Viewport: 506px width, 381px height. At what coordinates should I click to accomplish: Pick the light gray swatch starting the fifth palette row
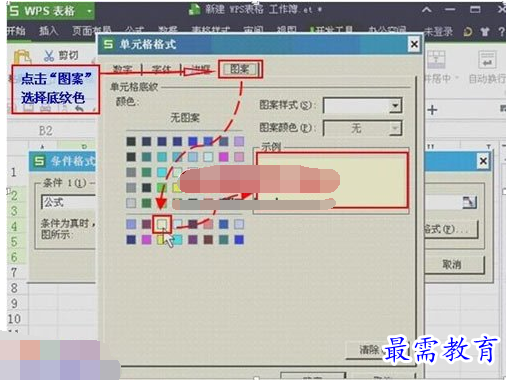131,203
